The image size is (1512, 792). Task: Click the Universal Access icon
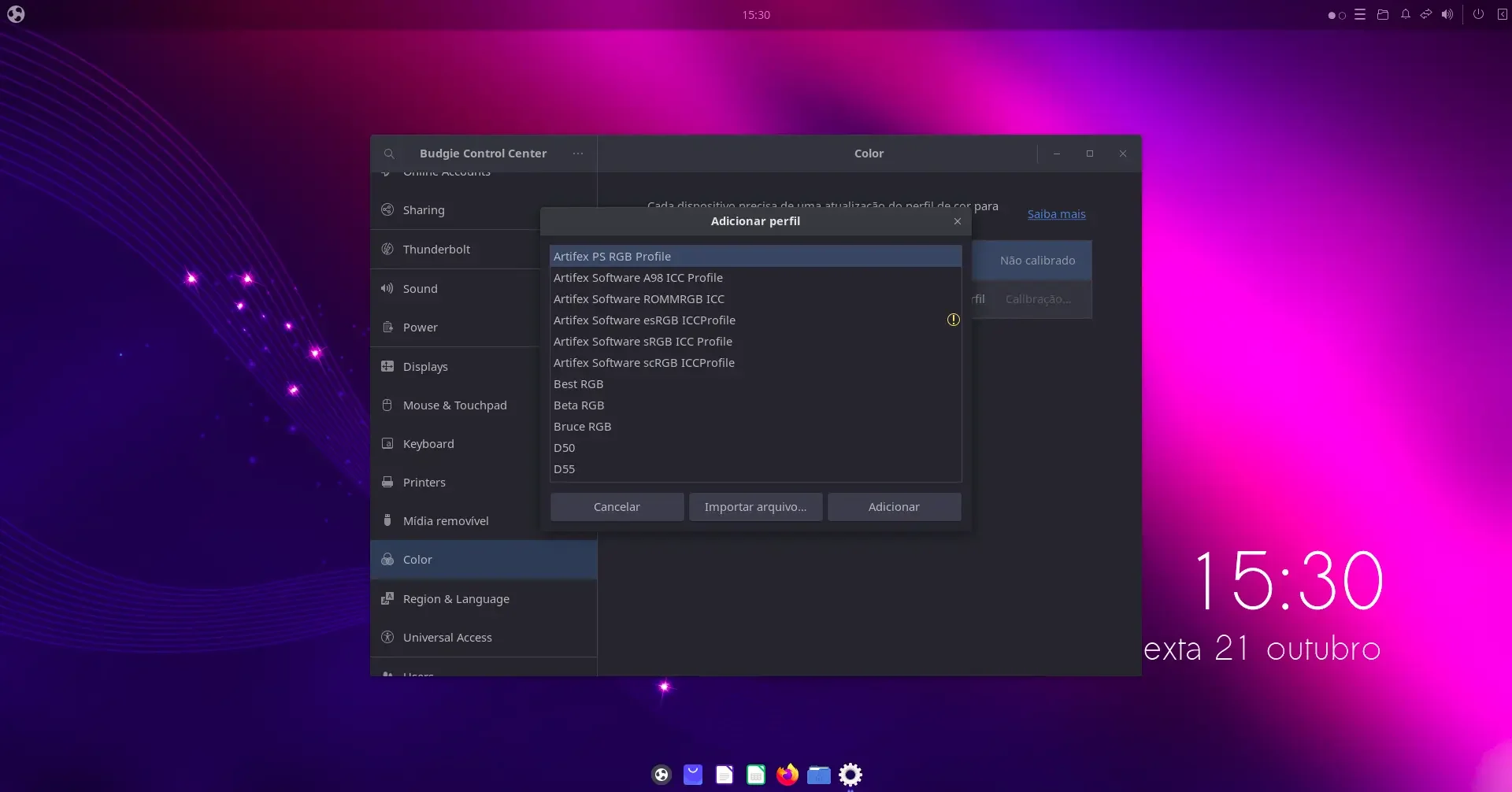click(x=387, y=637)
